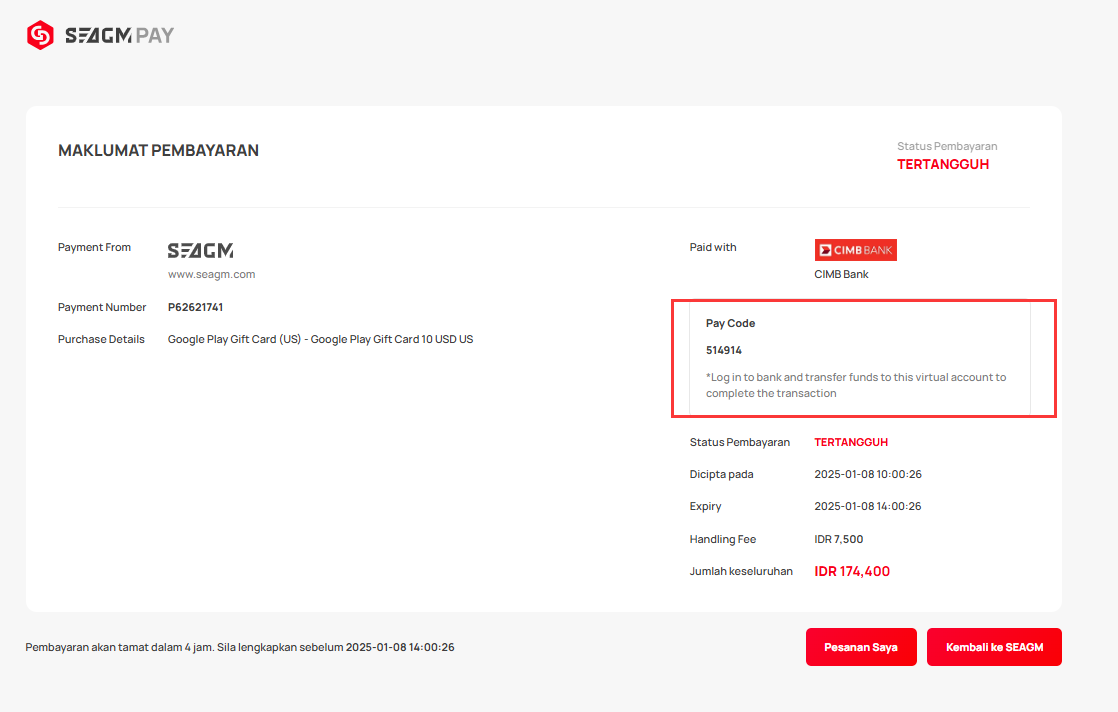This screenshot has height=712, width=1118.
Task: Click the CIMB Bank logo badge
Action: pyautogui.click(x=856, y=250)
